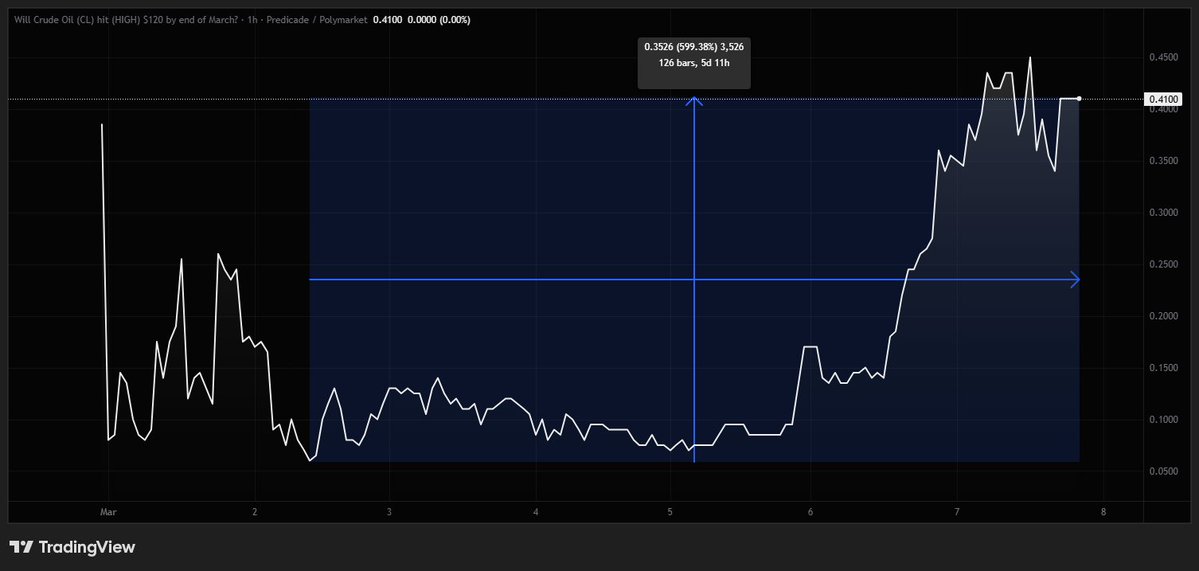Screen dimensions: 1199x571
Task: Click the chart title about Crude Oil $120
Action: (x=125, y=20)
